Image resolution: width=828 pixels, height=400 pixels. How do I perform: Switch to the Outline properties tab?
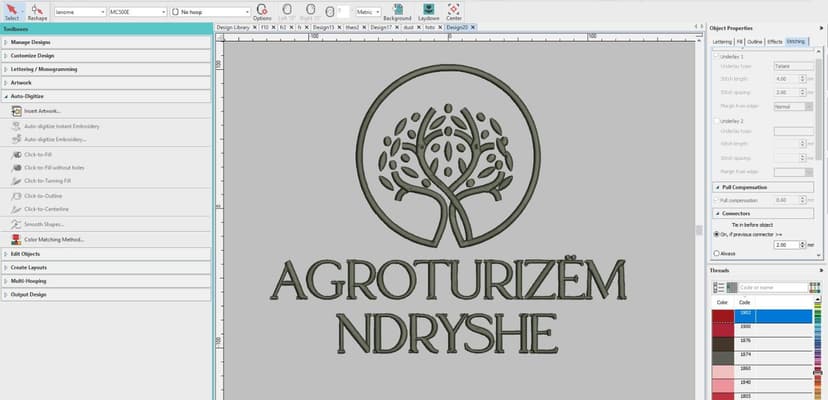[x=755, y=42]
